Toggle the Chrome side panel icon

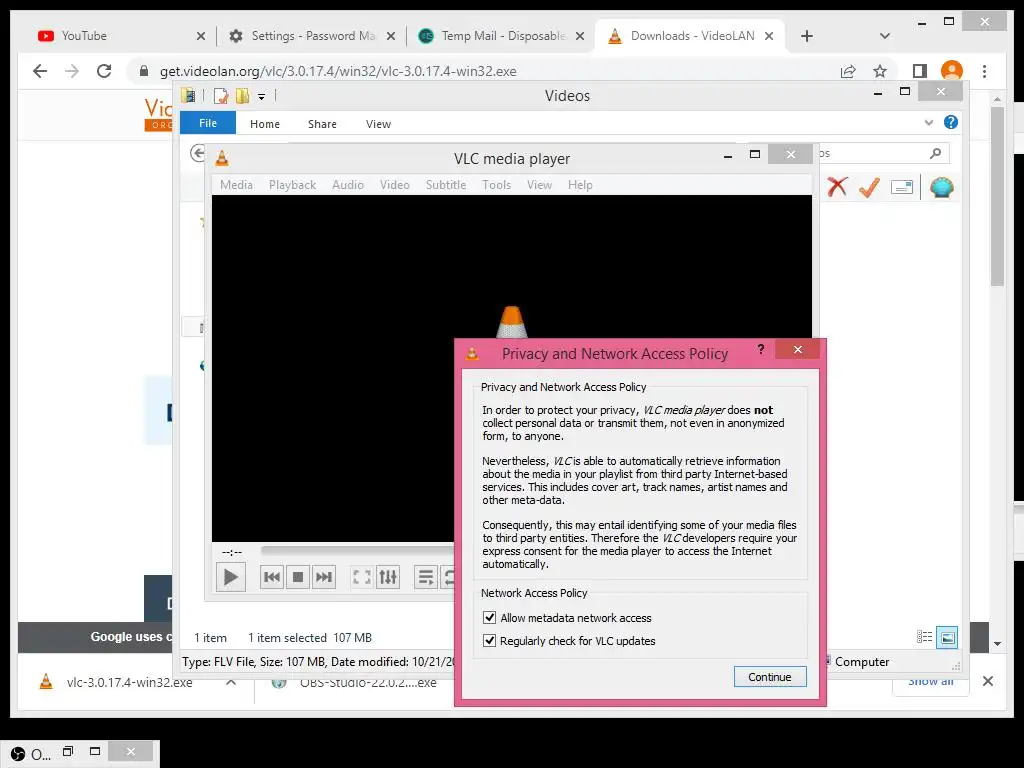(x=920, y=71)
